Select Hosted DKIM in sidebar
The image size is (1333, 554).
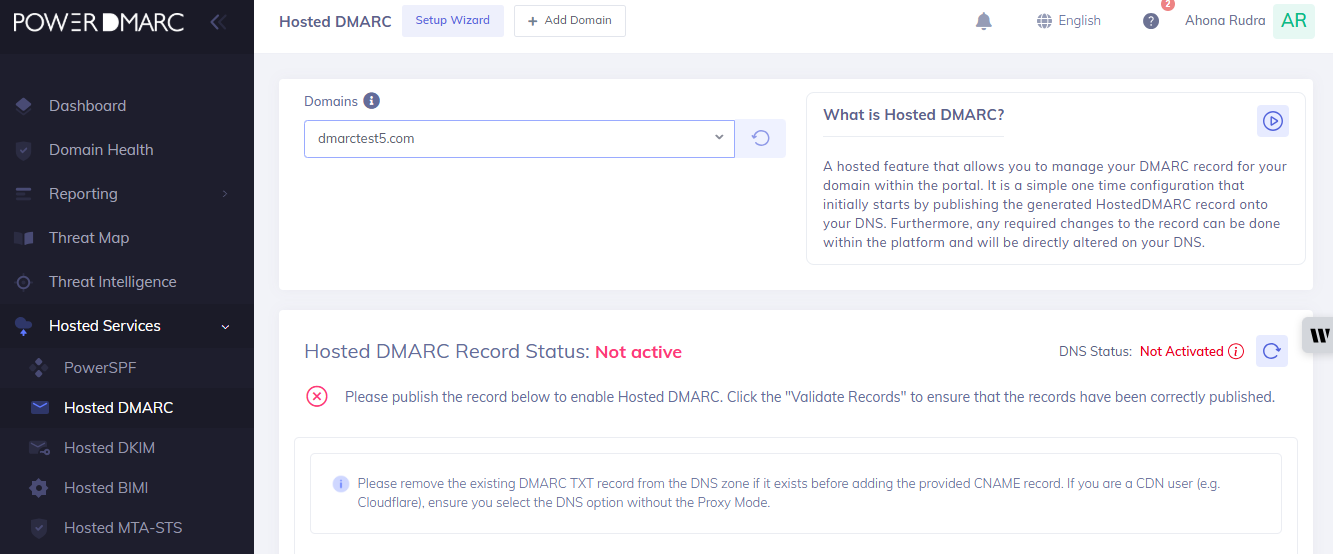[x=109, y=448]
